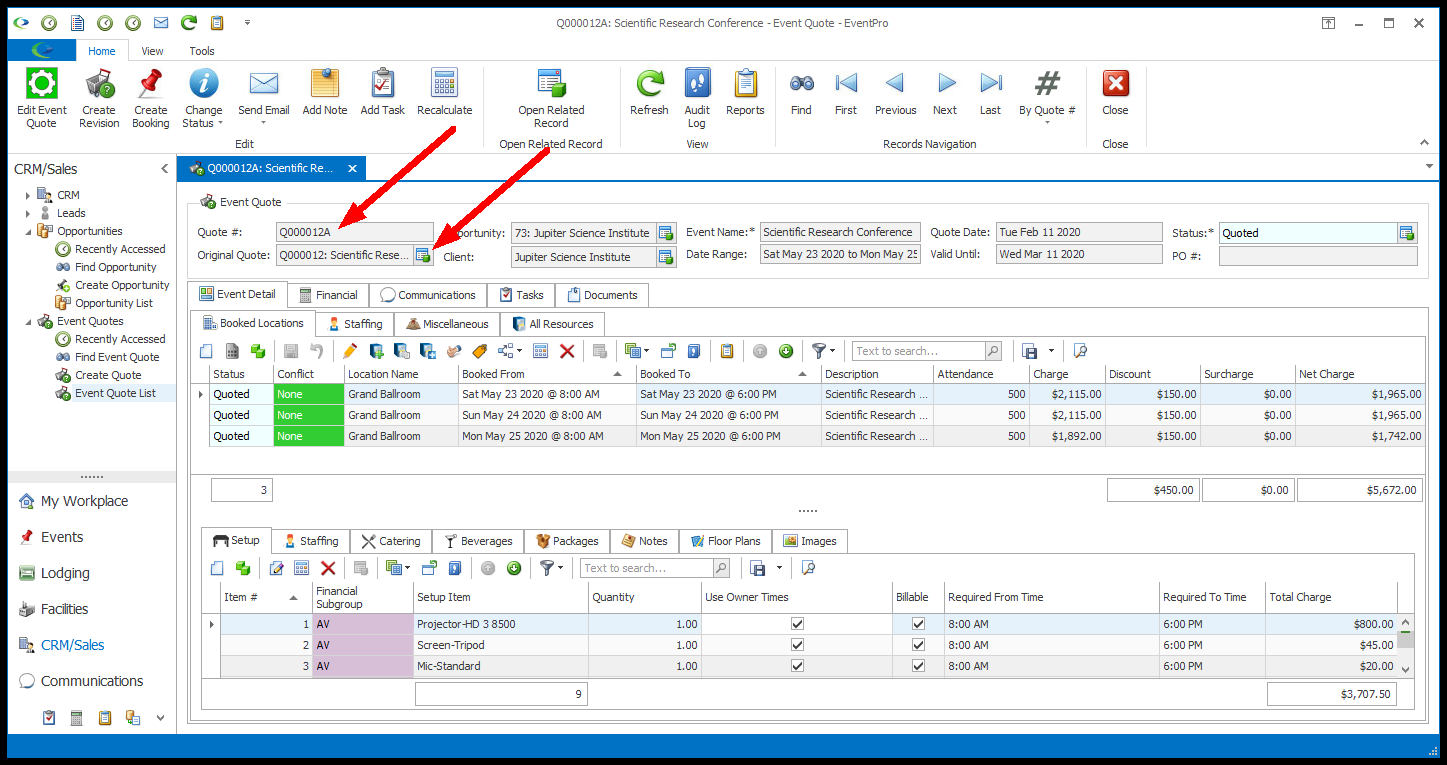The width and height of the screenshot is (1447, 765).
Task: Click the Add Task ribbon icon
Action: pos(383,83)
